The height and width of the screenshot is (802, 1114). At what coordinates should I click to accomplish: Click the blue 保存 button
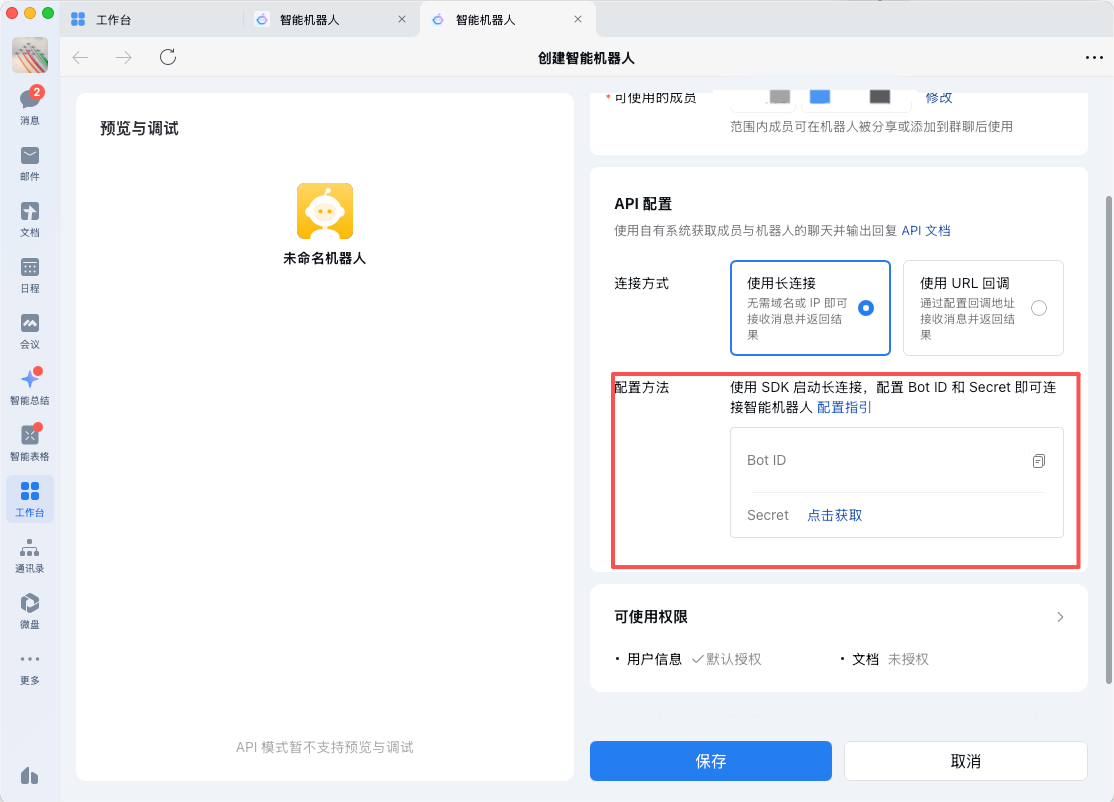[710, 761]
